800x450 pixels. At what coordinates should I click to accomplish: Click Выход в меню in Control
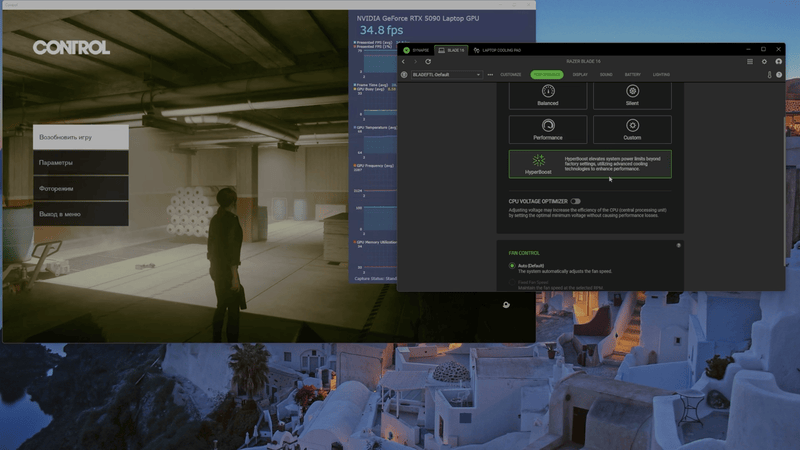[81, 214]
